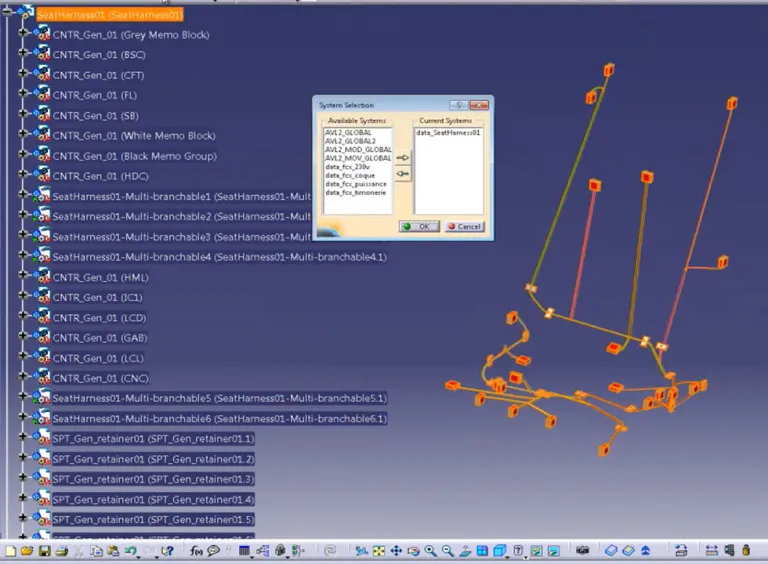768x564 pixels.
Task: Select data_fcx_coque in Available Systems
Action: pos(350,175)
